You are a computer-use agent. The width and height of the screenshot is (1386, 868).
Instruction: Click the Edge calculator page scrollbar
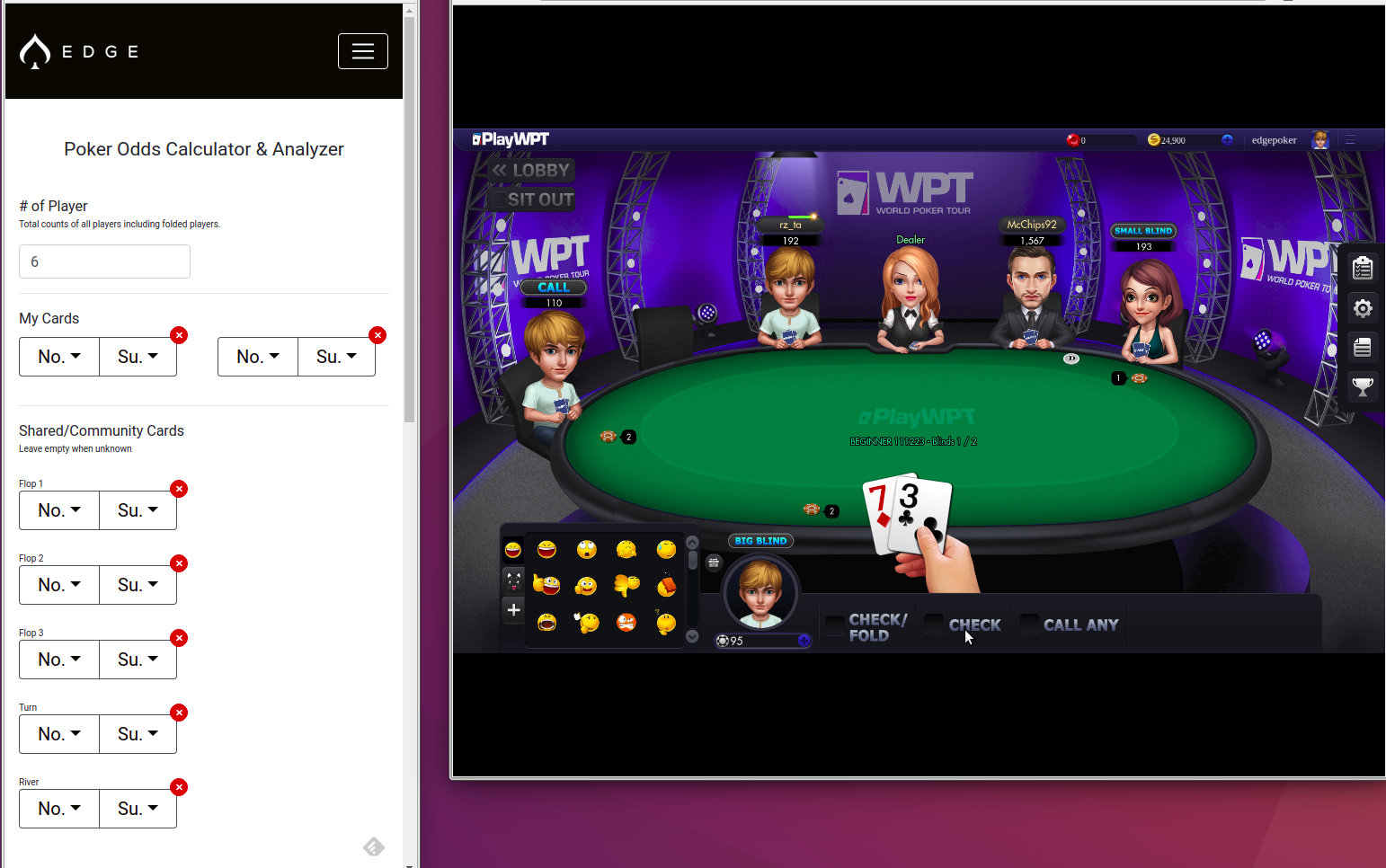[x=409, y=220]
